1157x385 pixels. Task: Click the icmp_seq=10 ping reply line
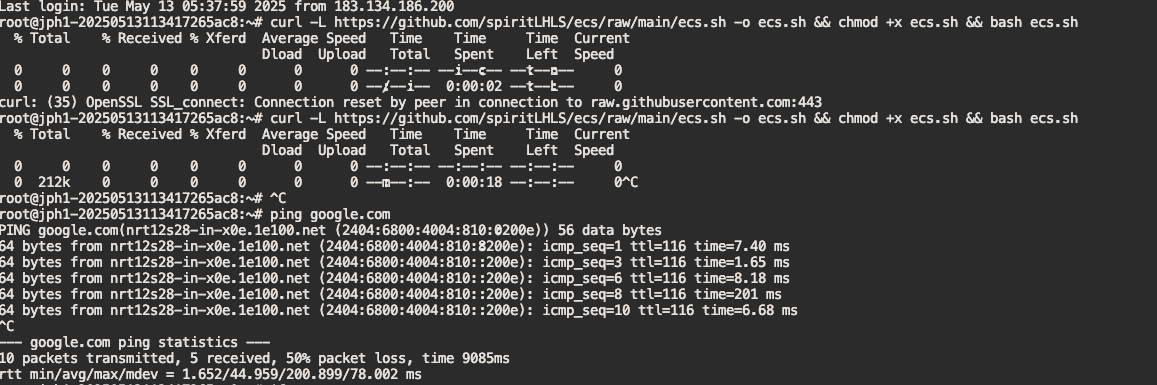[x=398, y=310]
